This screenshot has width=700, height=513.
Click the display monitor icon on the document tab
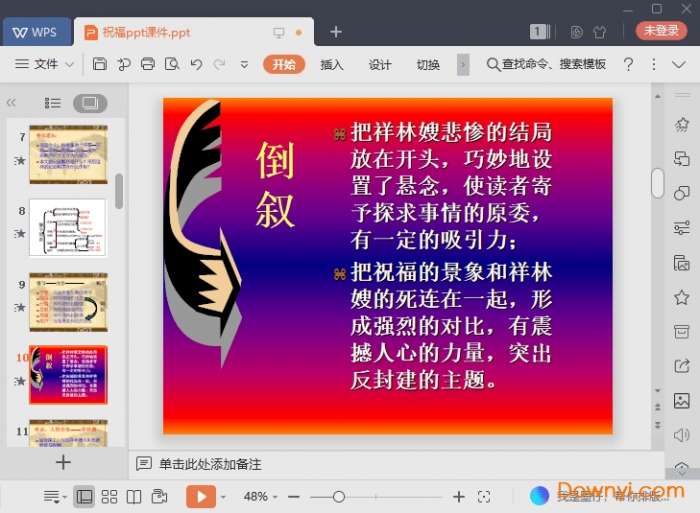click(279, 32)
